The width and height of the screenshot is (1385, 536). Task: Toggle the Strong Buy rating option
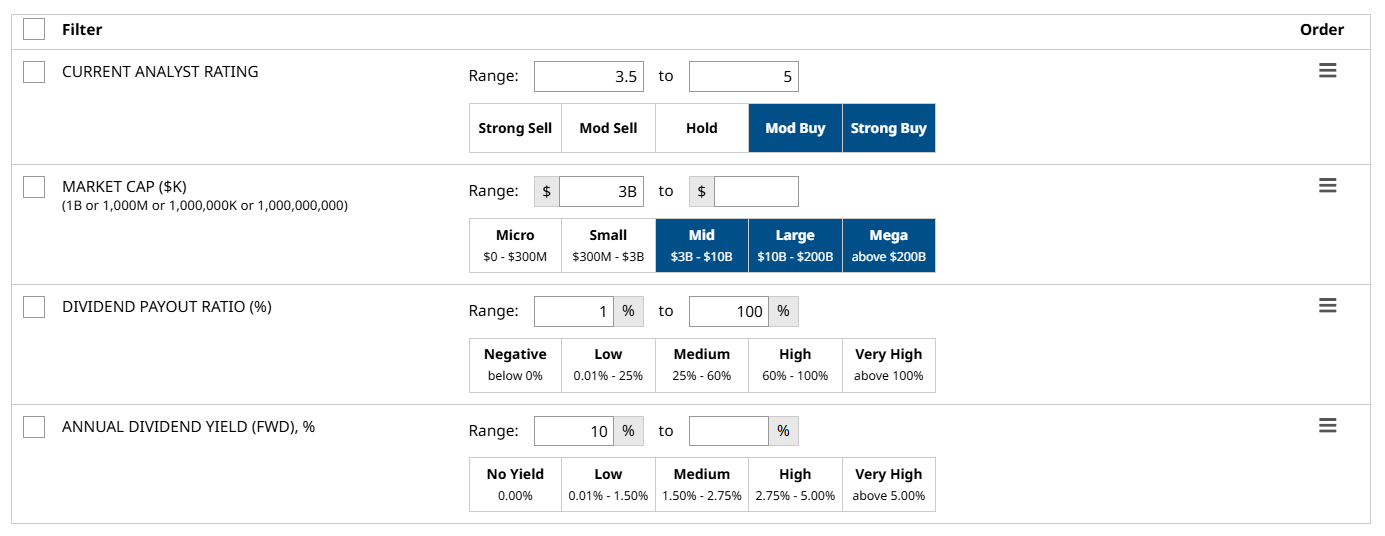888,128
